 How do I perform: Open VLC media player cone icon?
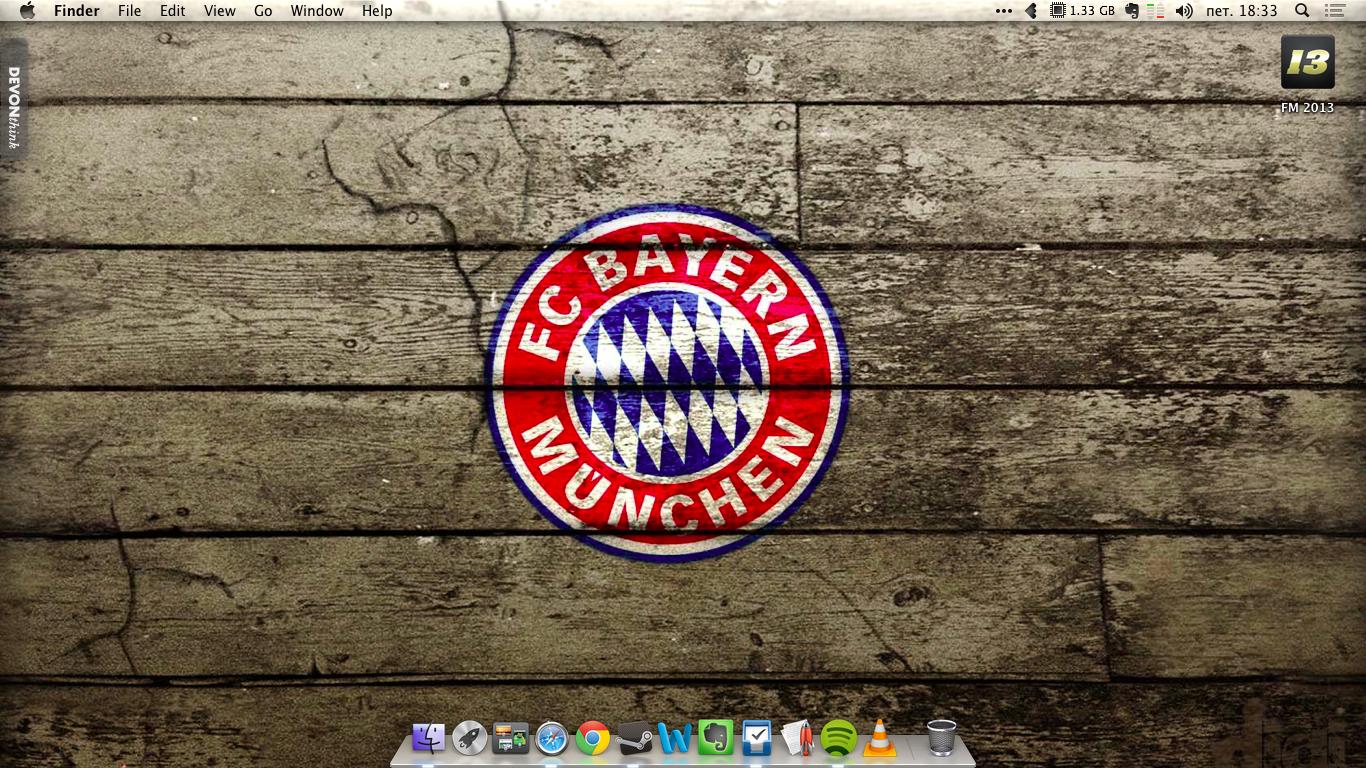click(x=879, y=739)
